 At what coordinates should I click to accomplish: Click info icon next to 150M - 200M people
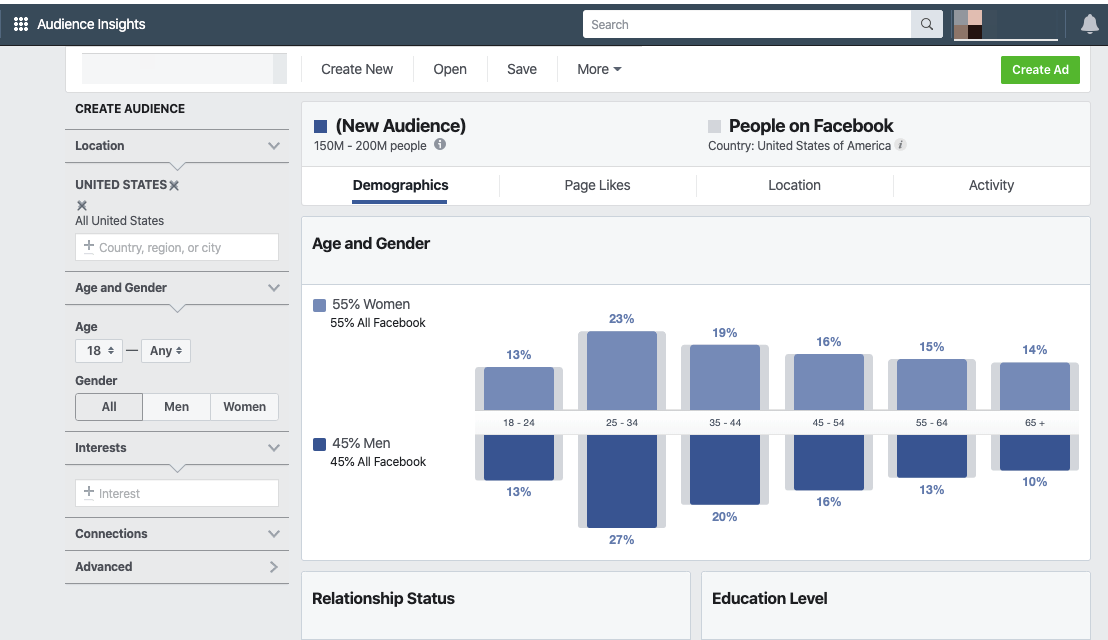pyautogui.click(x=440, y=144)
